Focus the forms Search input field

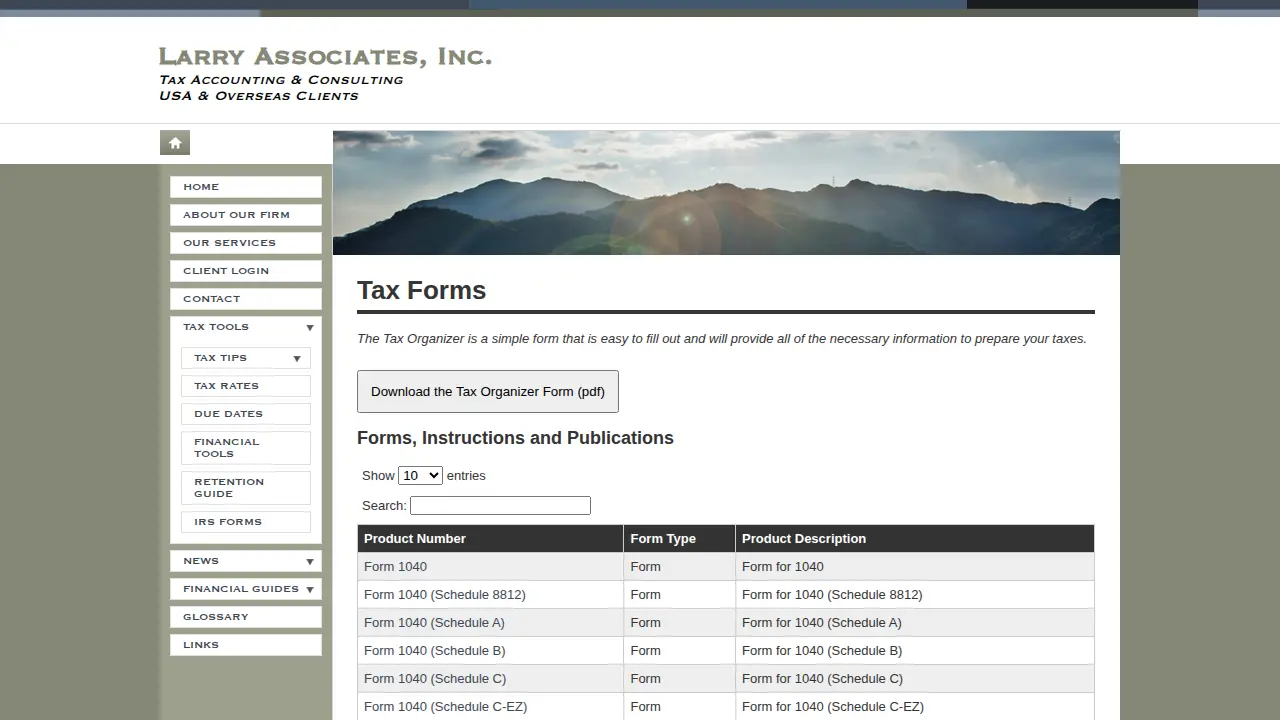coord(500,505)
